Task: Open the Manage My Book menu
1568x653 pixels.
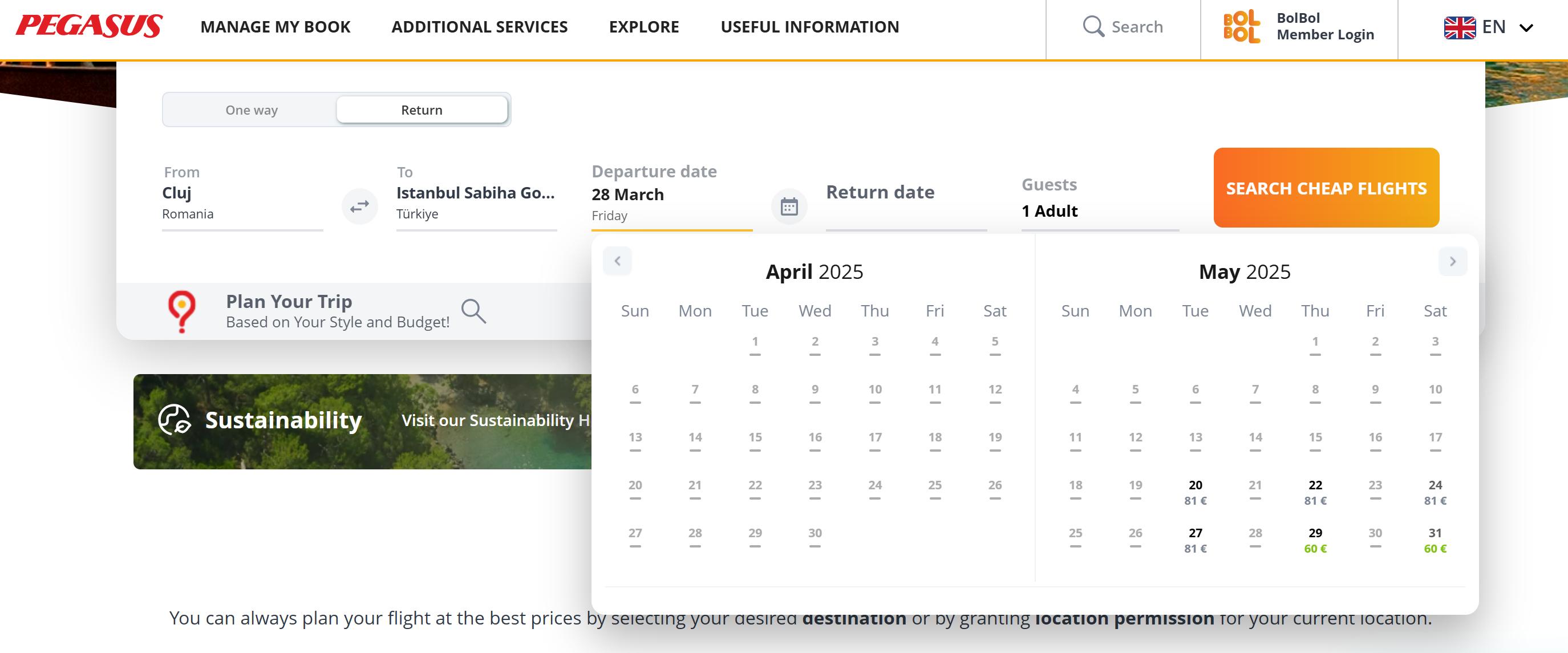Action: point(275,27)
